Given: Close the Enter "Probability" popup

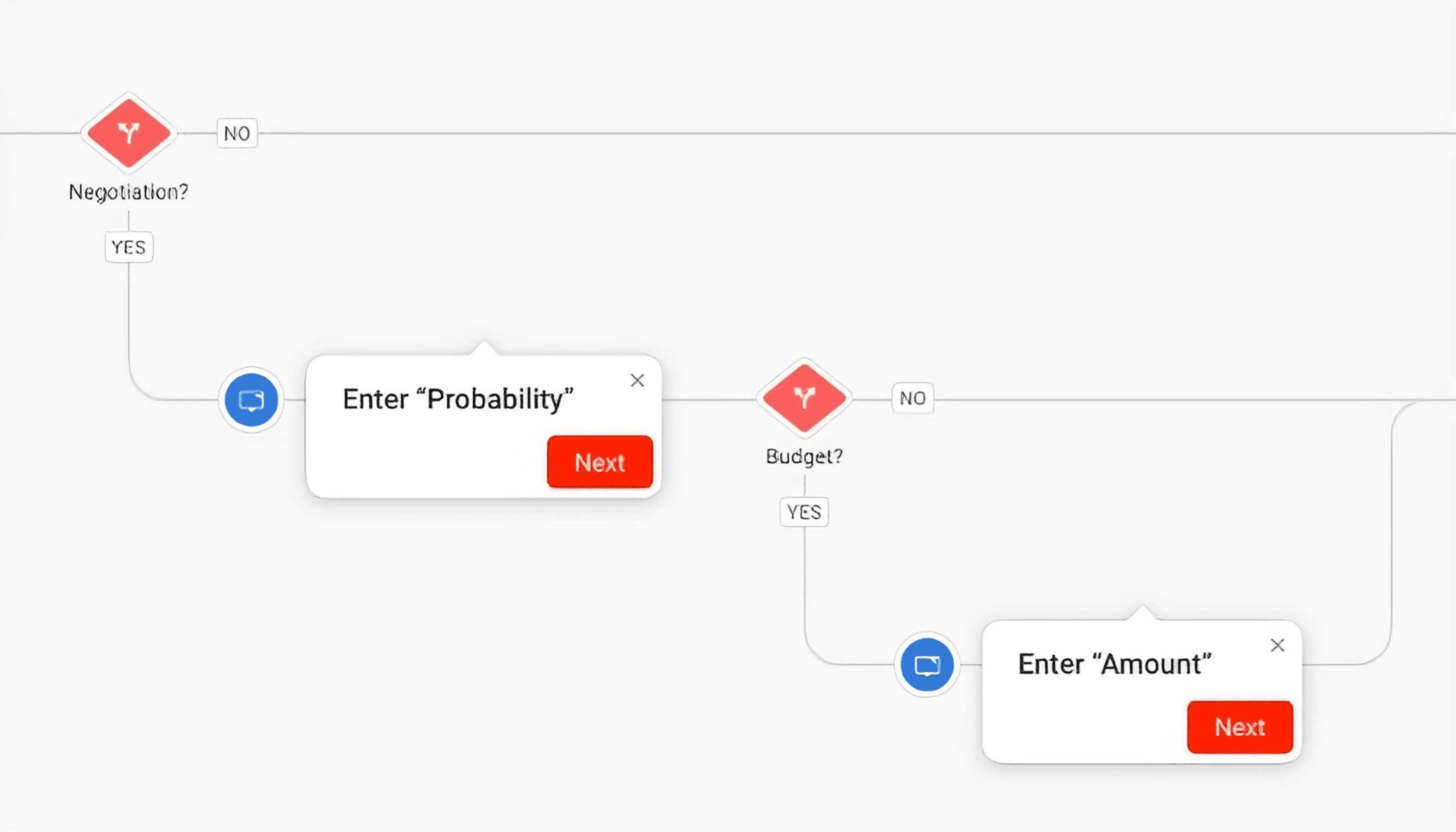Looking at the screenshot, I should click(637, 381).
